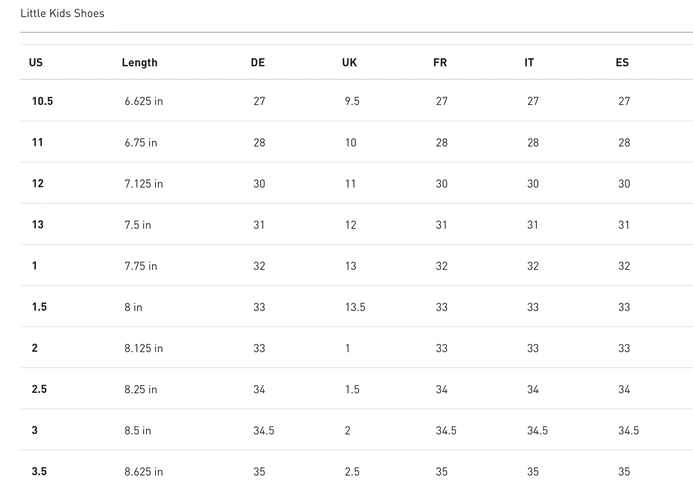
Task: Click the DE column header
Action: click(258, 62)
